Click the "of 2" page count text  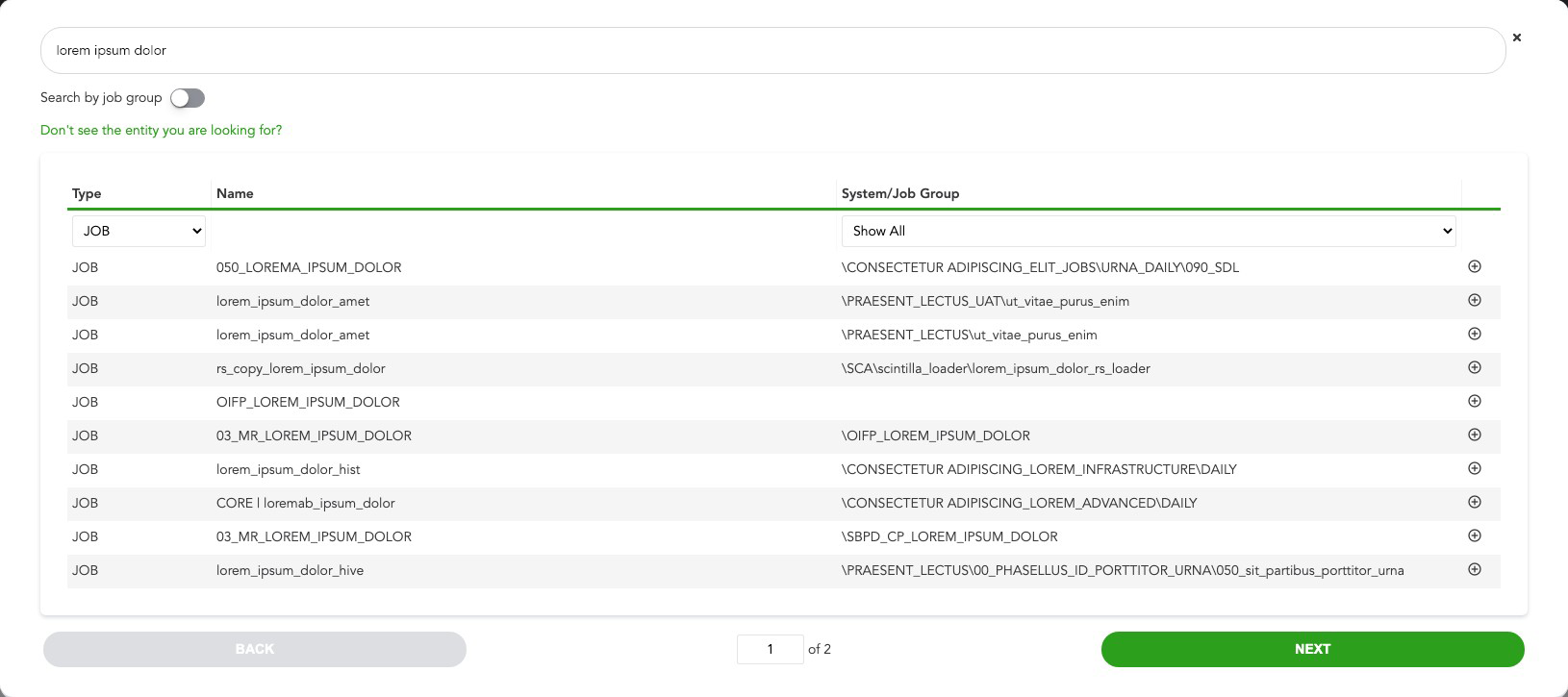coord(820,649)
